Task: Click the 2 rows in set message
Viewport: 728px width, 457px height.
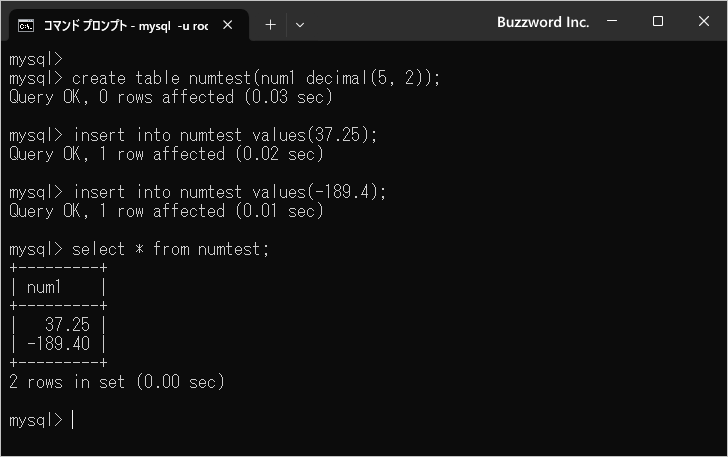Action: pos(117,382)
